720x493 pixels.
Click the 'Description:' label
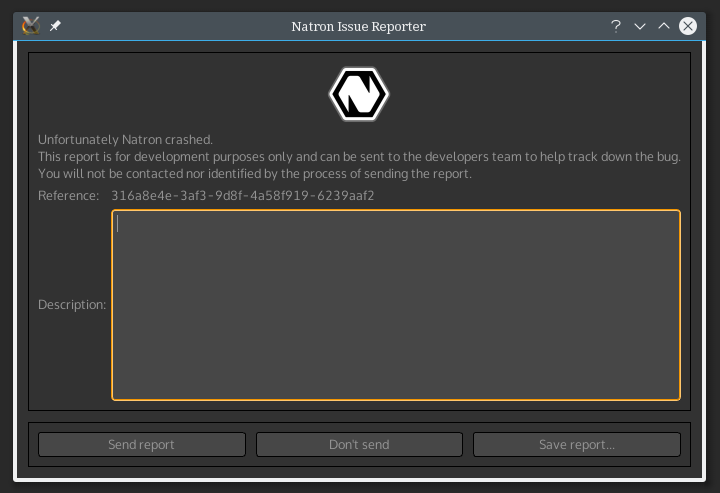click(x=72, y=305)
